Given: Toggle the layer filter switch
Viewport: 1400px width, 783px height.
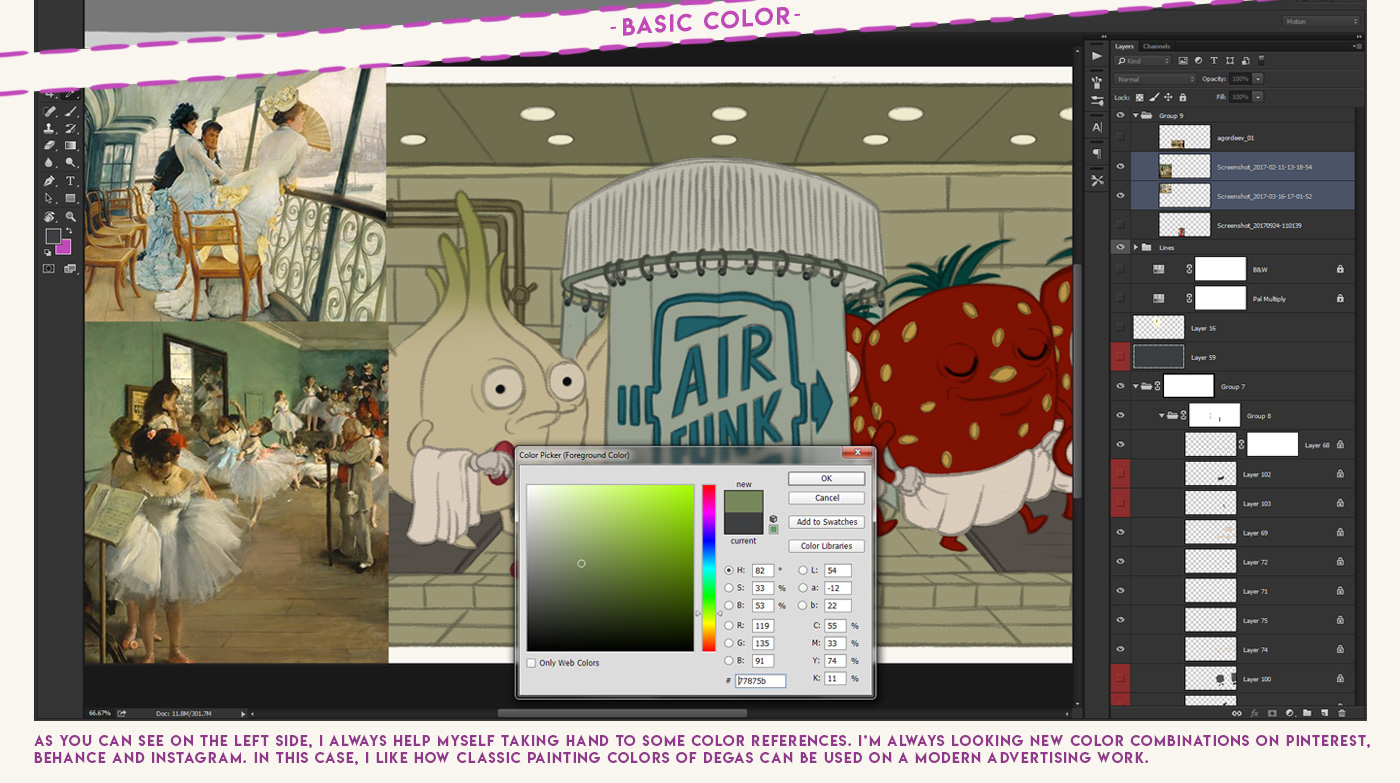Looking at the screenshot, I should coord(1261,60).
